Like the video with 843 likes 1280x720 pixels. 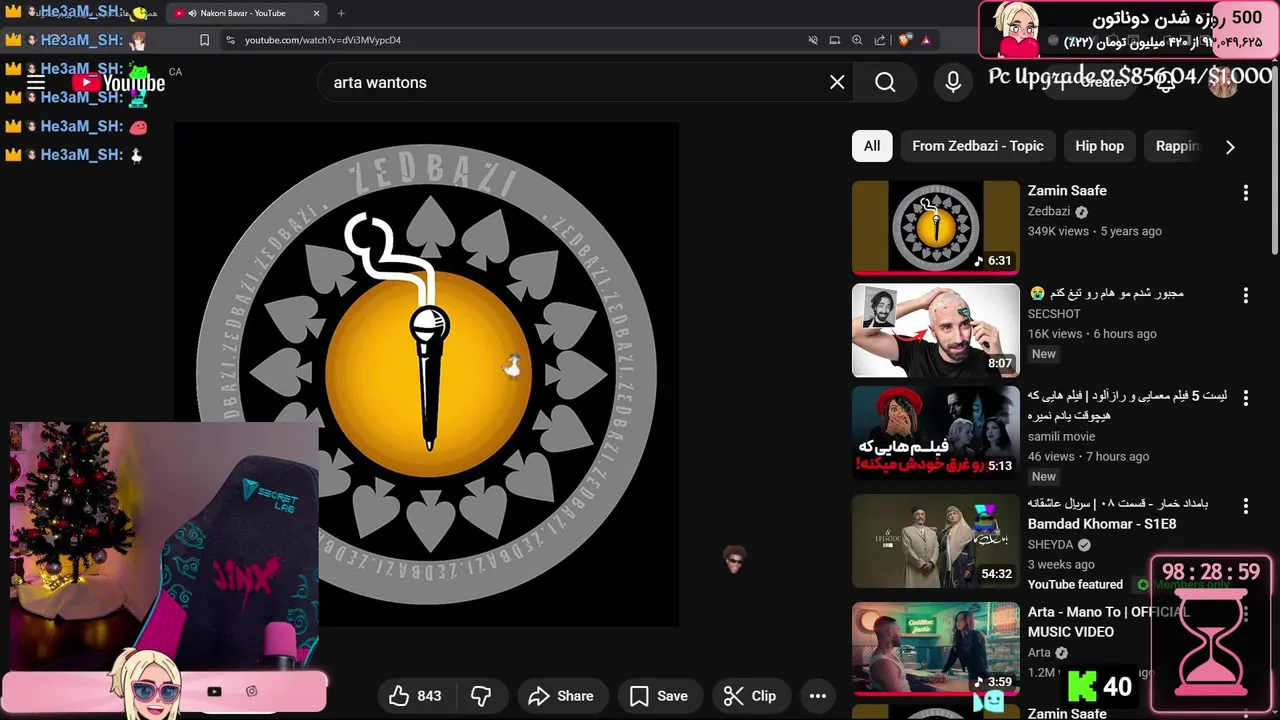[415, 696]
